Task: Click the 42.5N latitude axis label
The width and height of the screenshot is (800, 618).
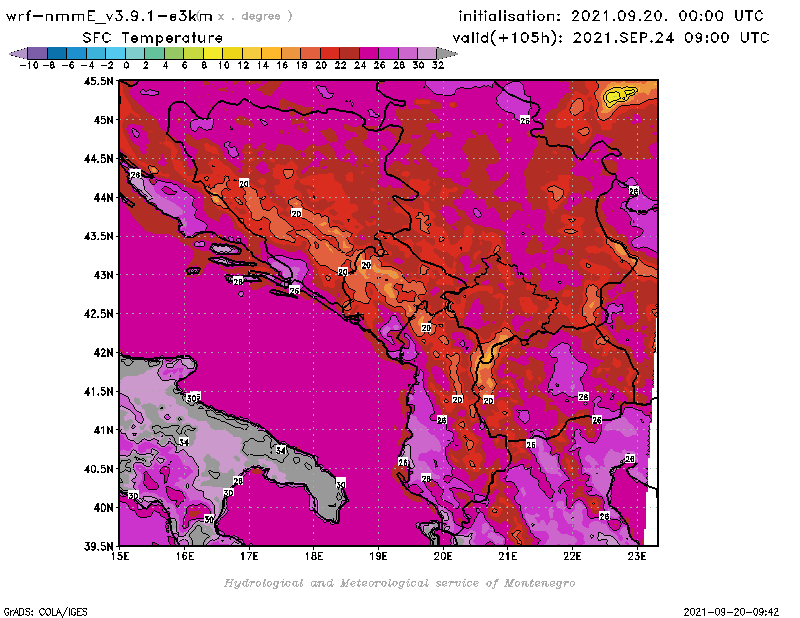Action: (98, 313)
